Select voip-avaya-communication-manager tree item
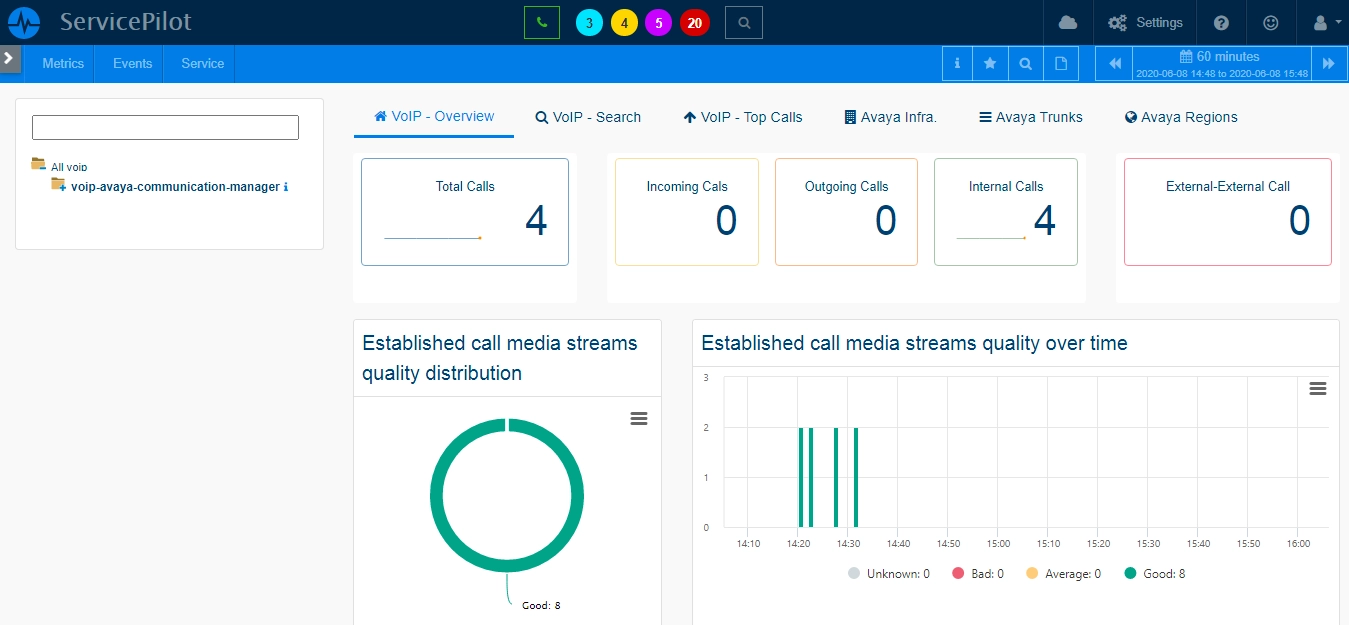This screenshot has width=1349, height=625. click(175, 186)
